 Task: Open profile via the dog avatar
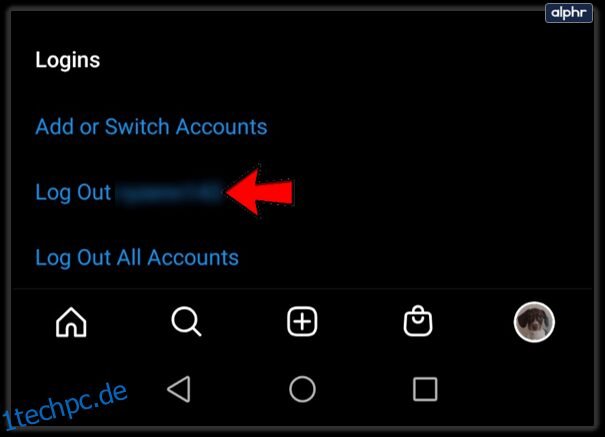click(534, 322)
